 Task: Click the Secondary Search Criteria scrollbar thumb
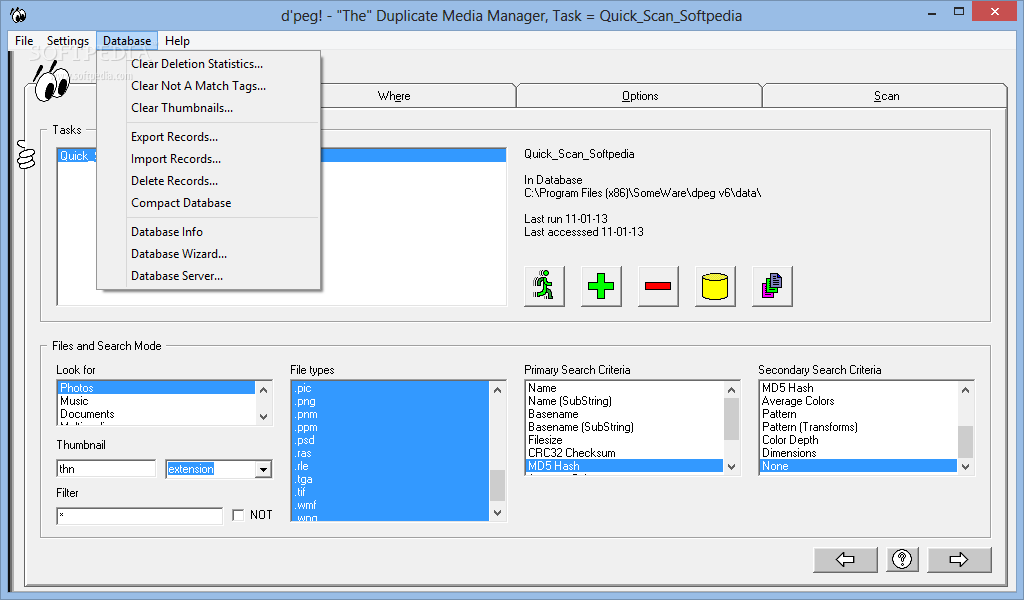pyautogui.click(x=965, y=442)
